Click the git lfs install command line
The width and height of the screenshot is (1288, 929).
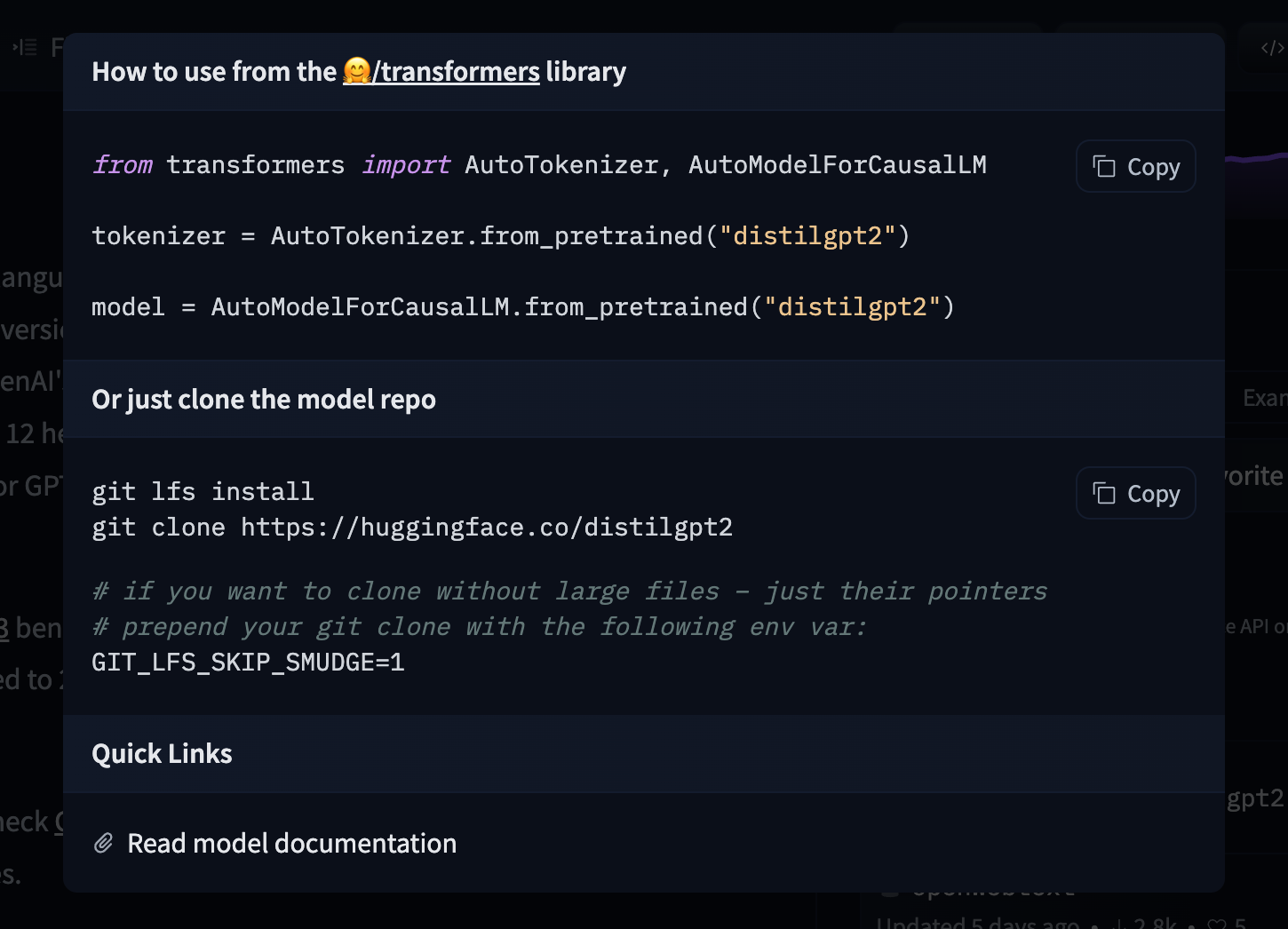[x=203, y=492]
